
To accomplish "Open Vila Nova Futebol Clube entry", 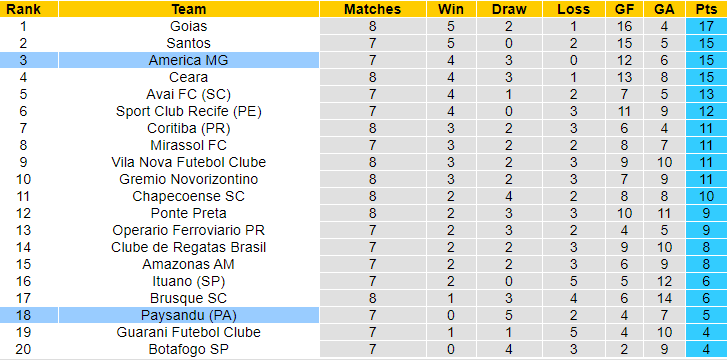I will pos(189,162).
